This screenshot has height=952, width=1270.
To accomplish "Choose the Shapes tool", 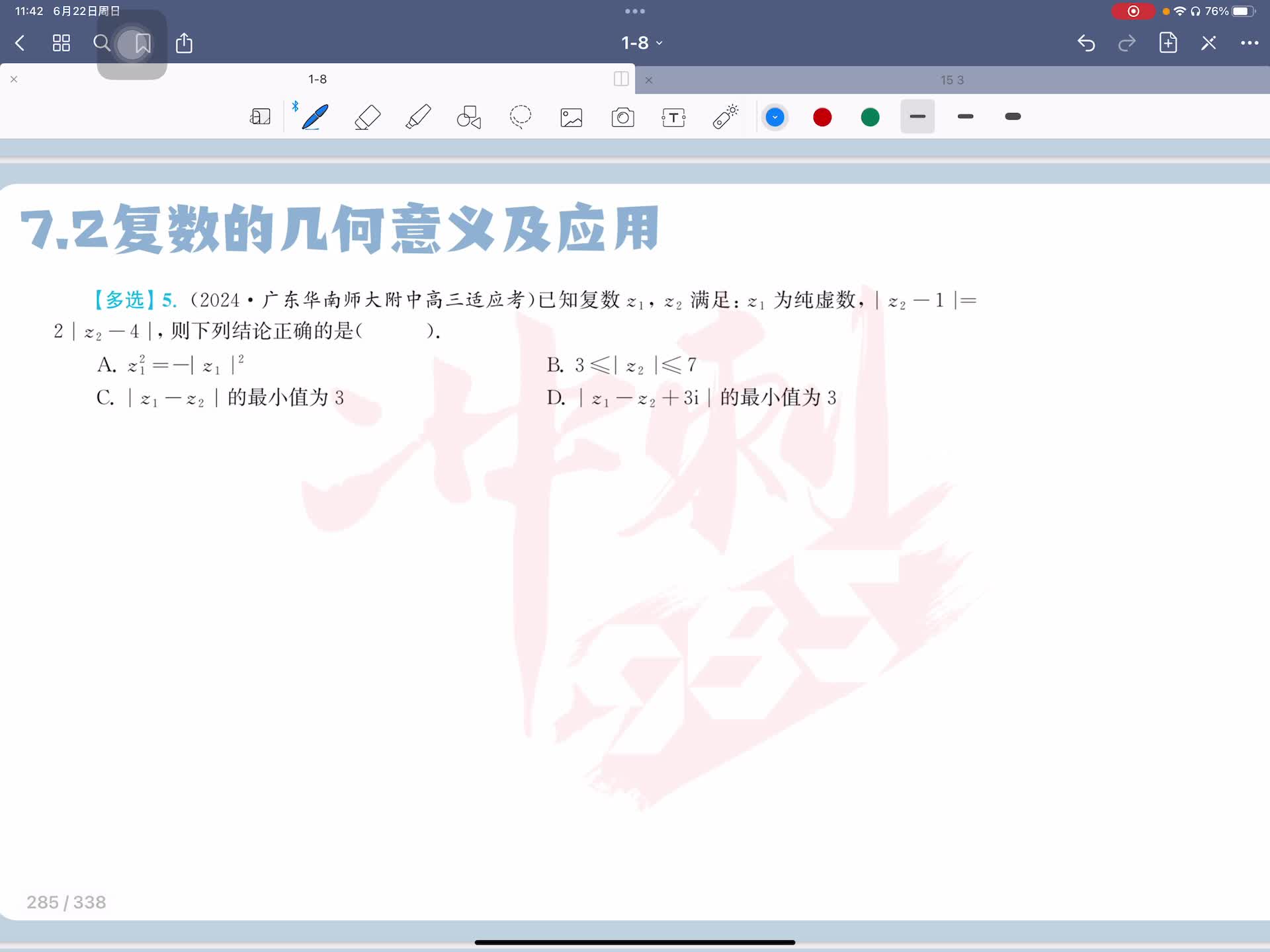I will tap(469, 117).
